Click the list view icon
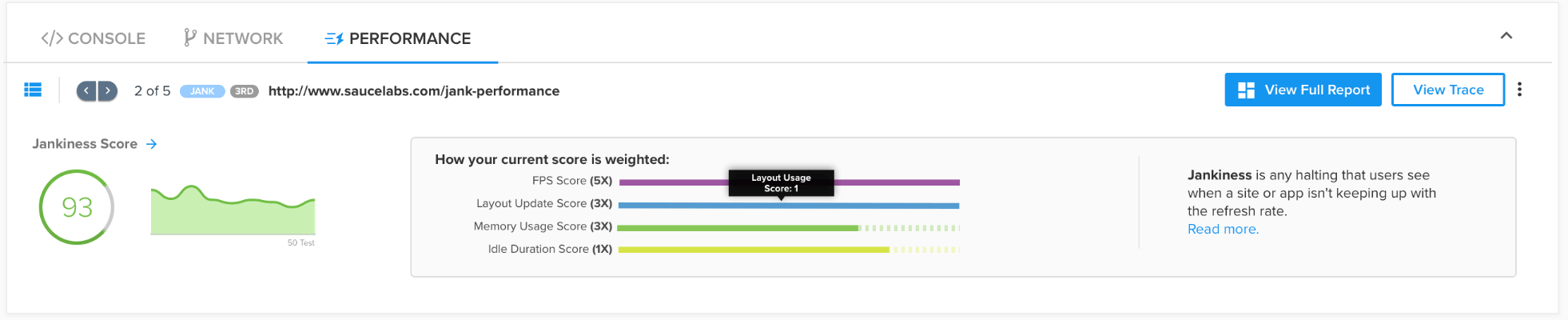Viewport: 1568px width, 320px height. pyautogui.click(x=33, y=90)
